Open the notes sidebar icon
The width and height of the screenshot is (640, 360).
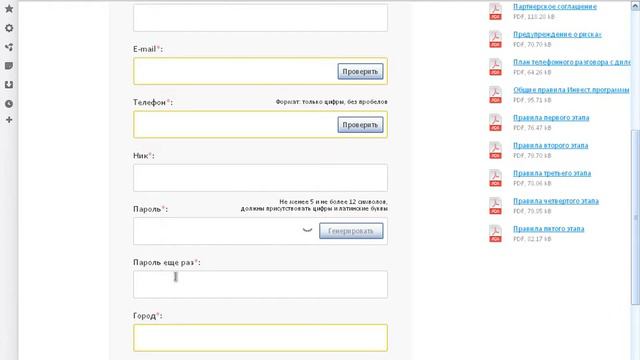click(x=9, y=66)
